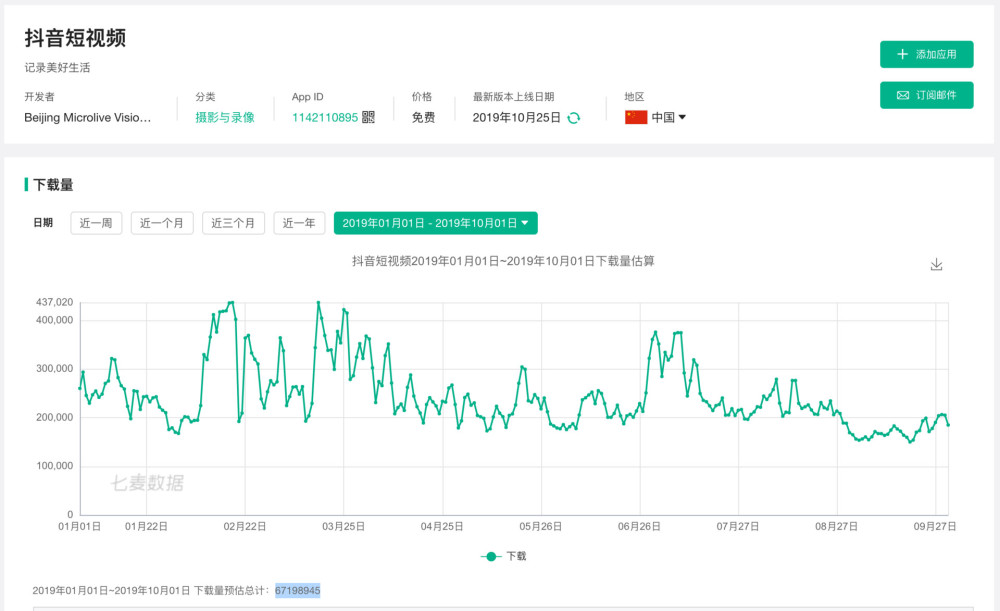Viewport: 1000px width, 611px height.
Task: Open the custom date range dropdown
Action: [x=436, y=223]
